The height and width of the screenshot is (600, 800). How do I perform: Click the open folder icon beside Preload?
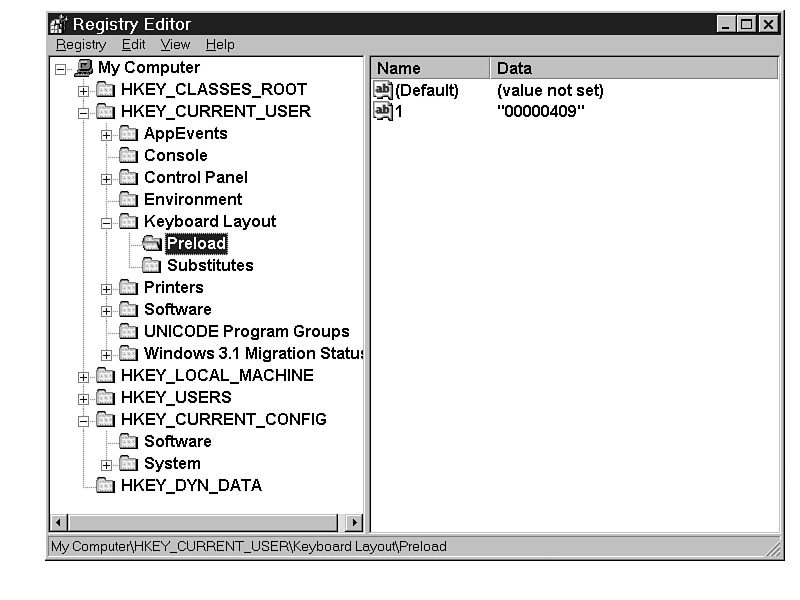click(x=151, y=243)
